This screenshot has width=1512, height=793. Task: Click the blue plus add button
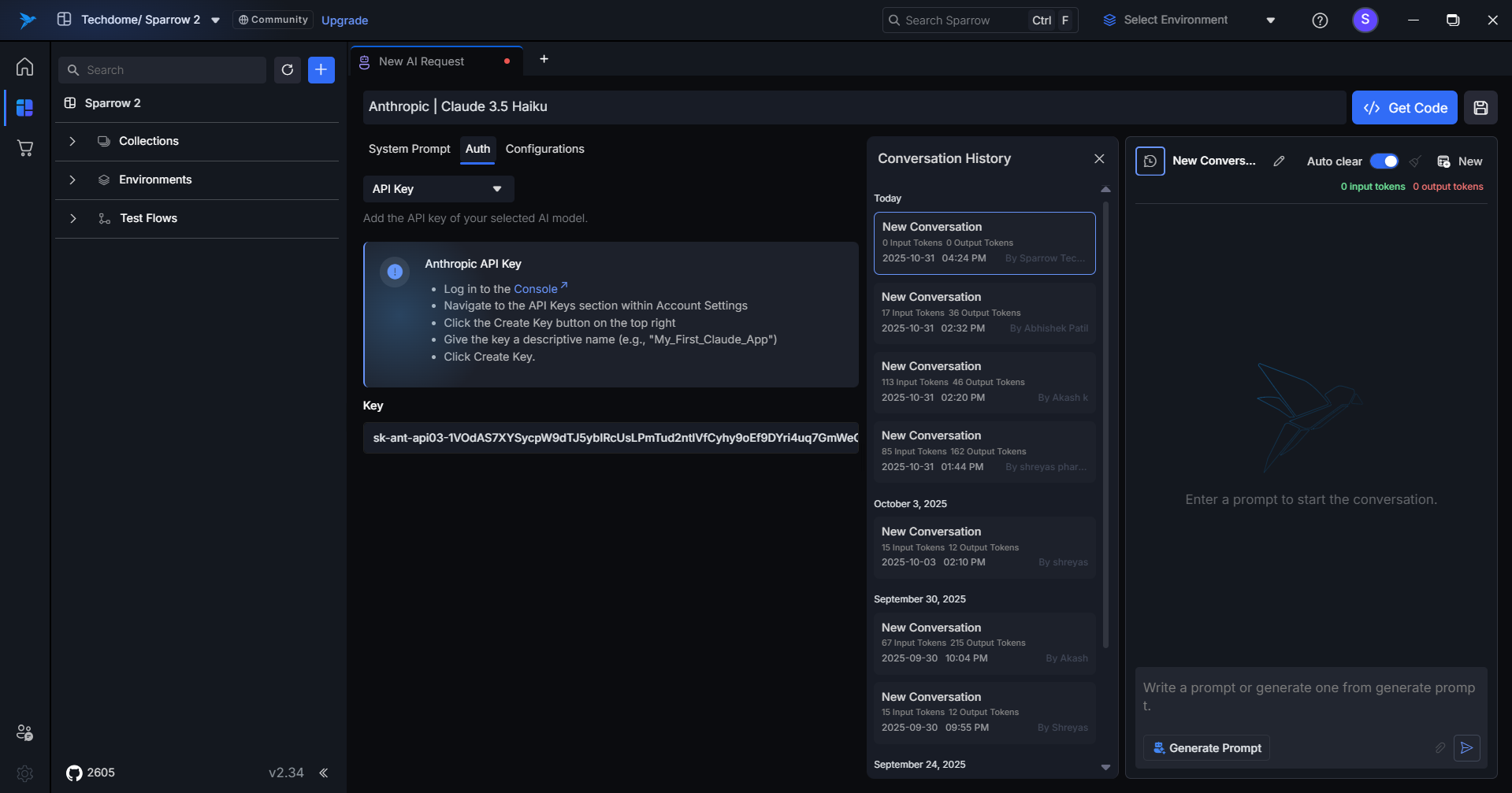(x=321, y=70)
